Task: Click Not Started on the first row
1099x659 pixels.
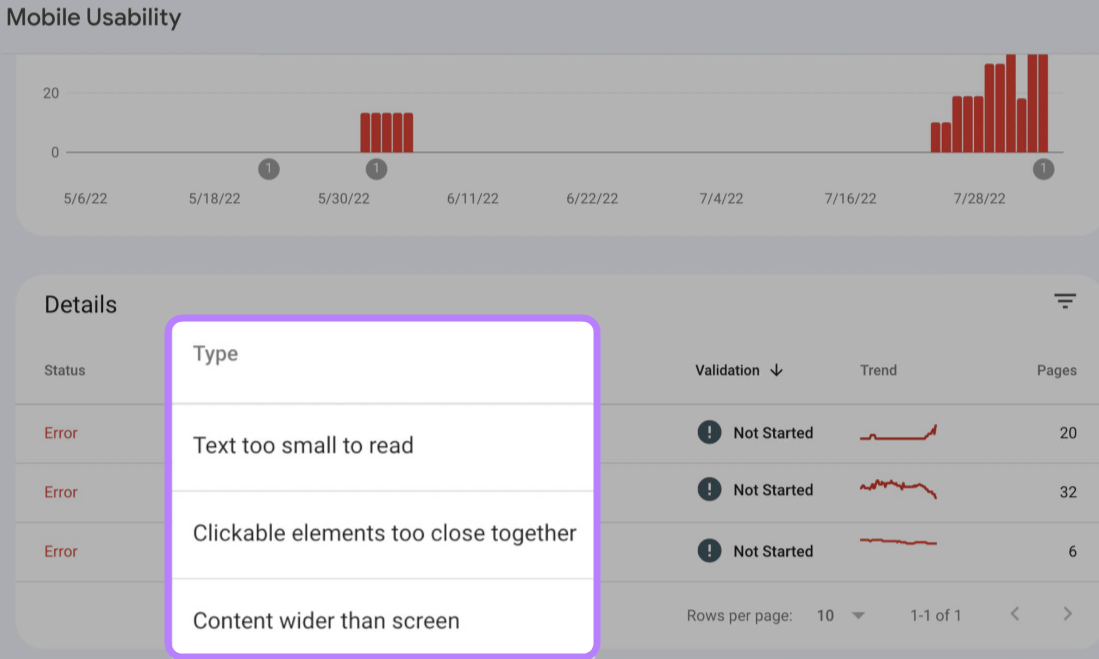Action: point(772,432)
